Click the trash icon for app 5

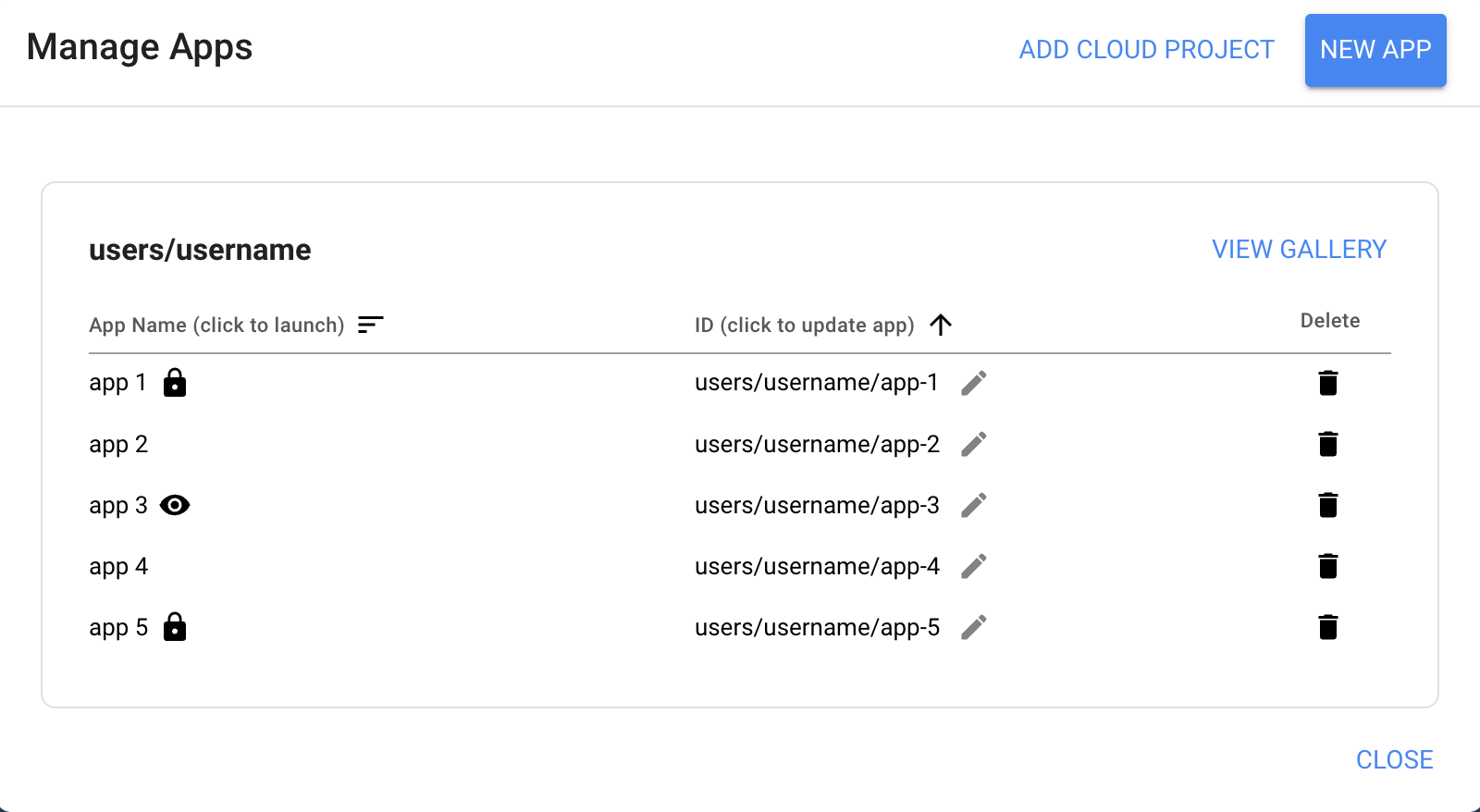tap(1329, 627)
